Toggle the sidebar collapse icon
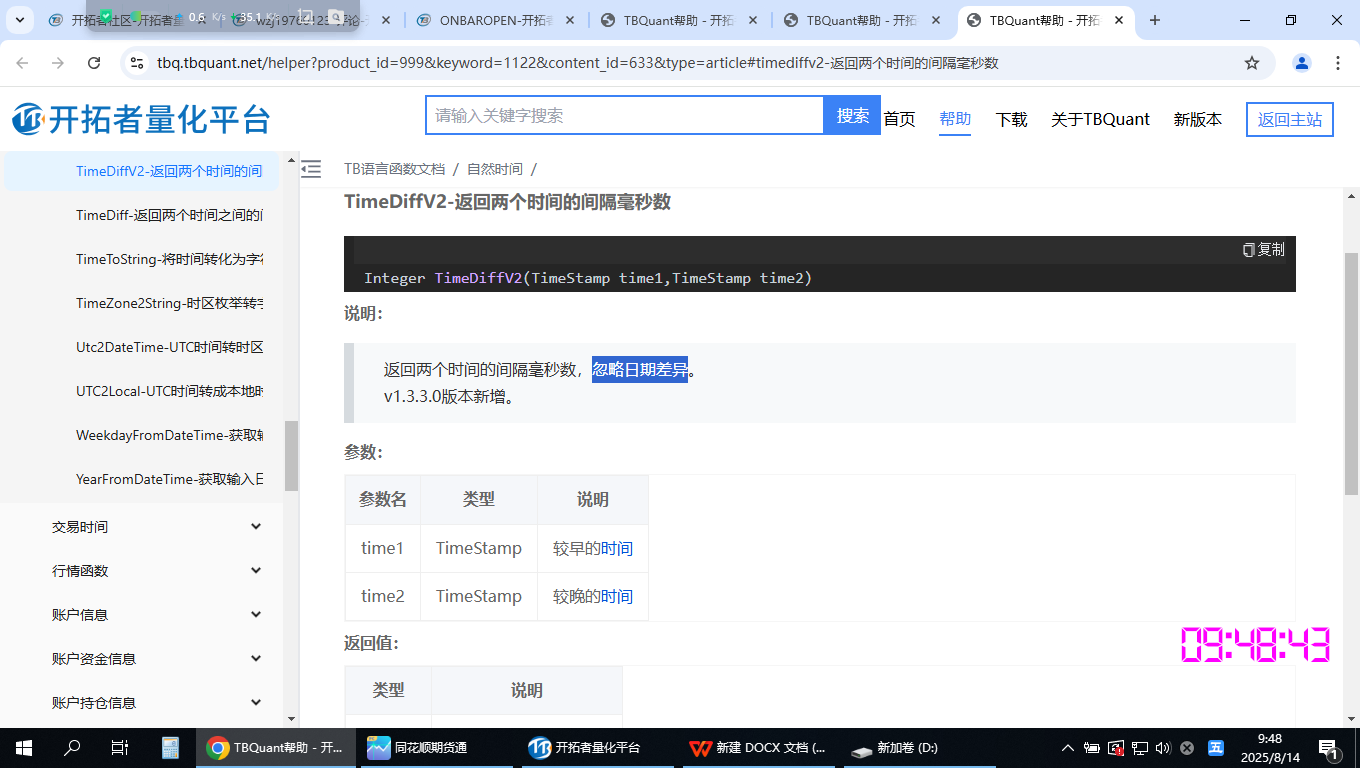1360x768 pixels. click(311, 169)
